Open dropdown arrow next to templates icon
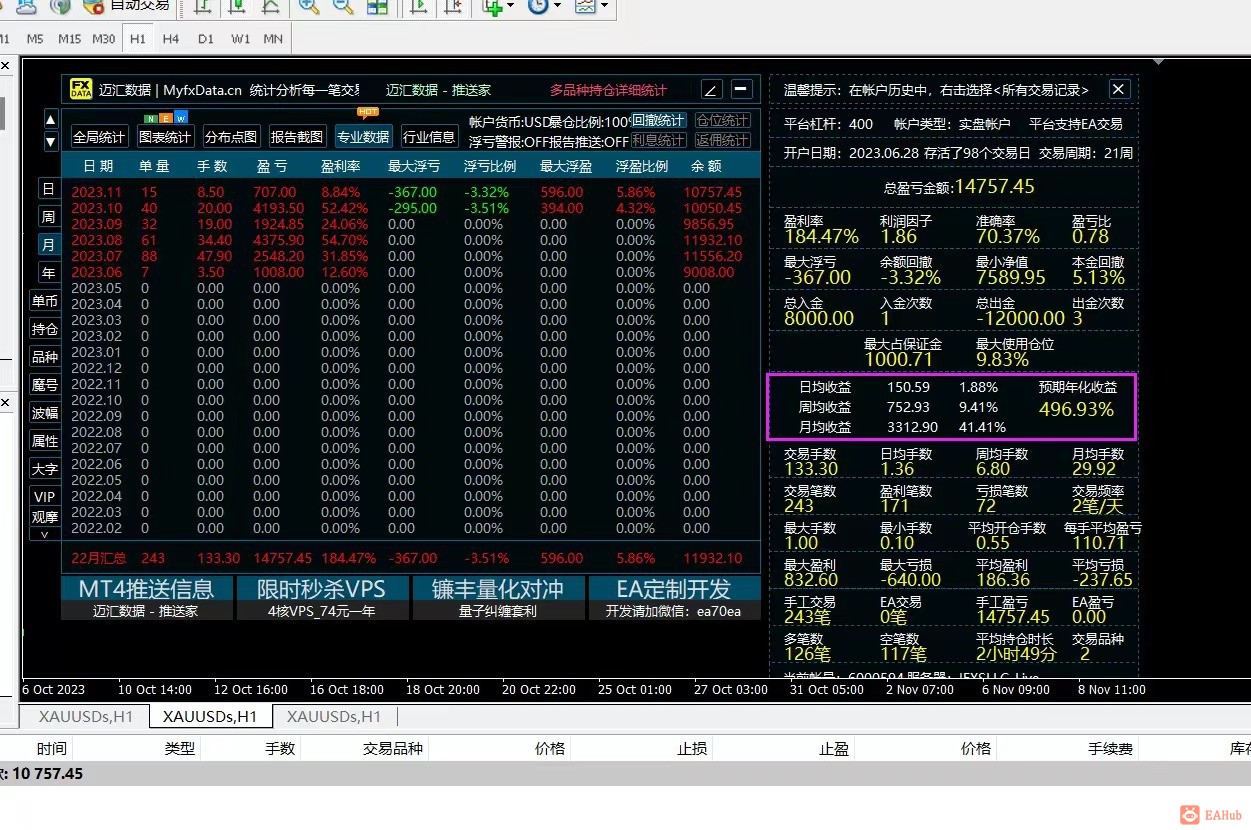 click(x=604, y=6)
